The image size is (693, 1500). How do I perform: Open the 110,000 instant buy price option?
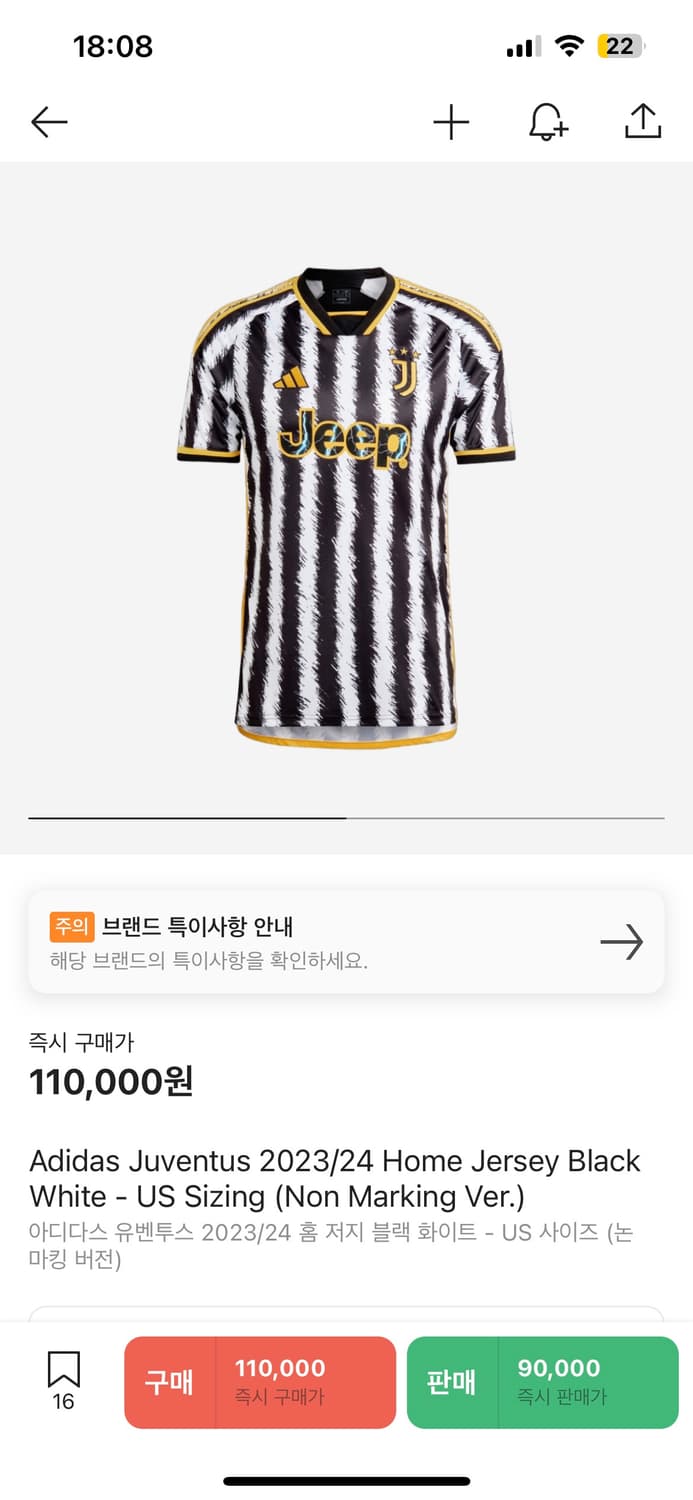coord(259,1380)
